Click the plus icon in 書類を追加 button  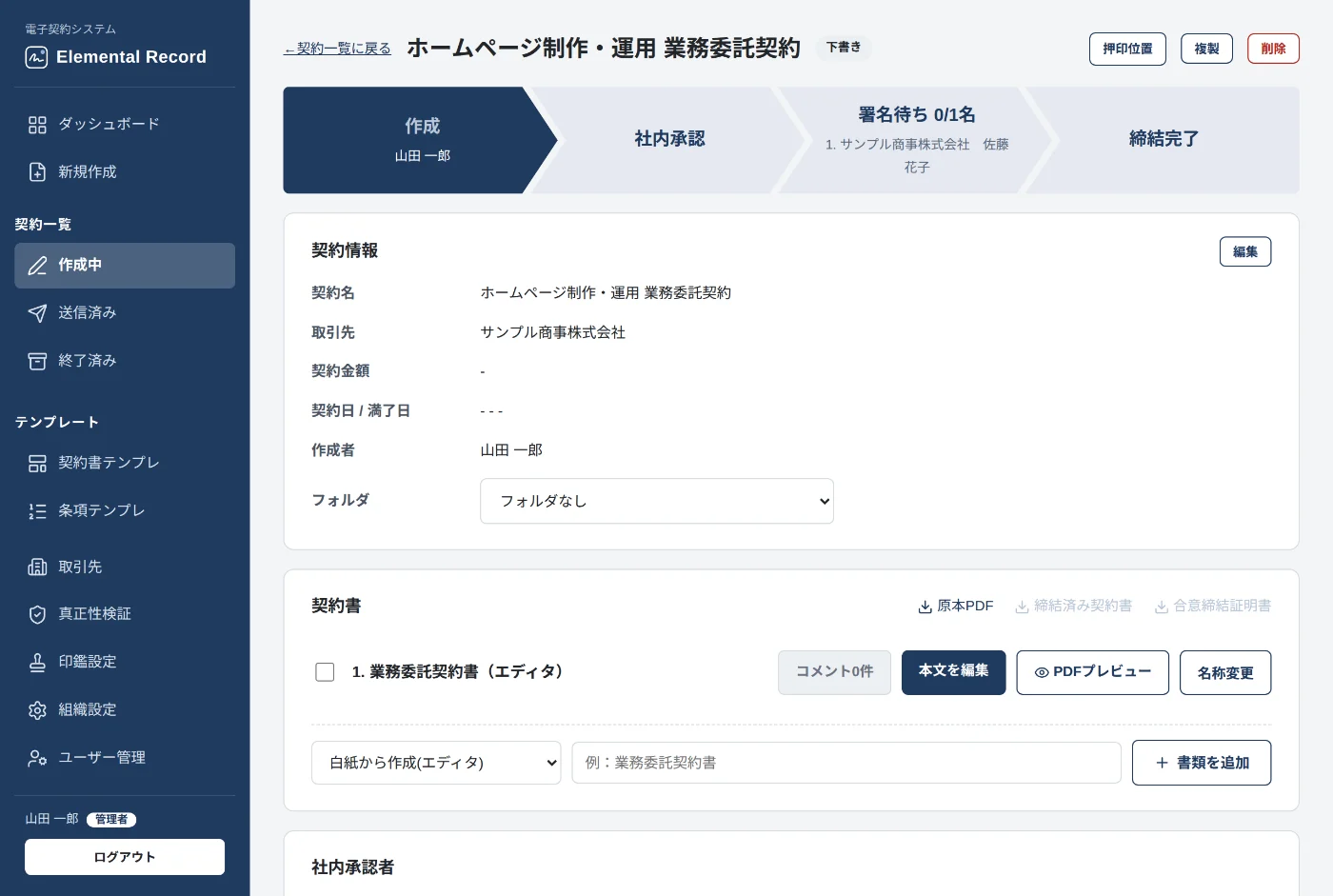click(1162, 763)
